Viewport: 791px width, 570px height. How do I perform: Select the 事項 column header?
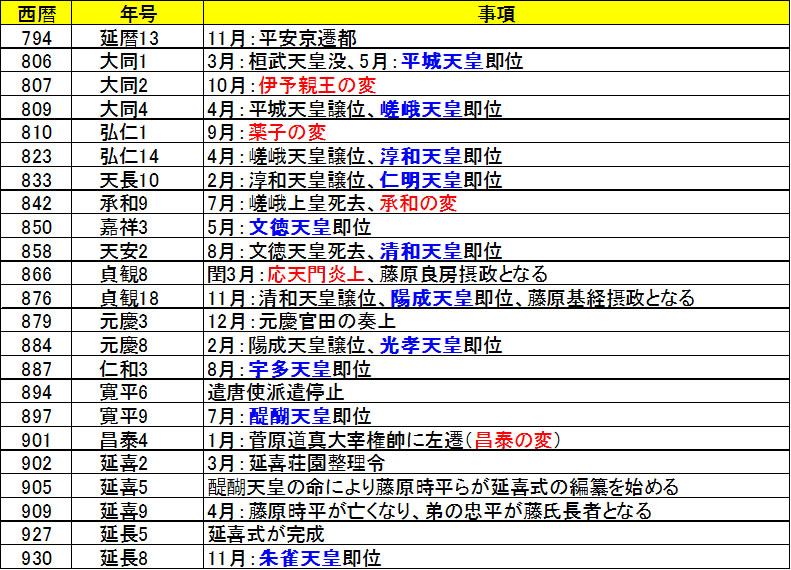coord(494,14)
